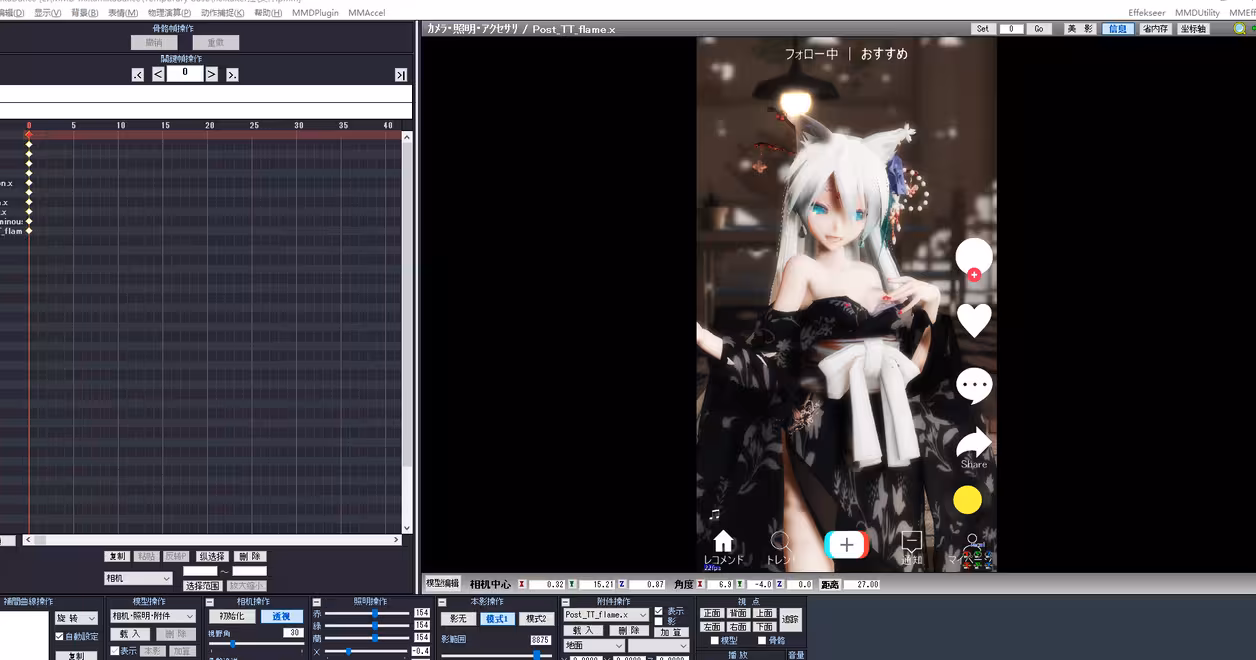This screenshot has width=1256, height=660.
Task: Jump to previous keyframe using '.<' button
Action: click(138, 74)
